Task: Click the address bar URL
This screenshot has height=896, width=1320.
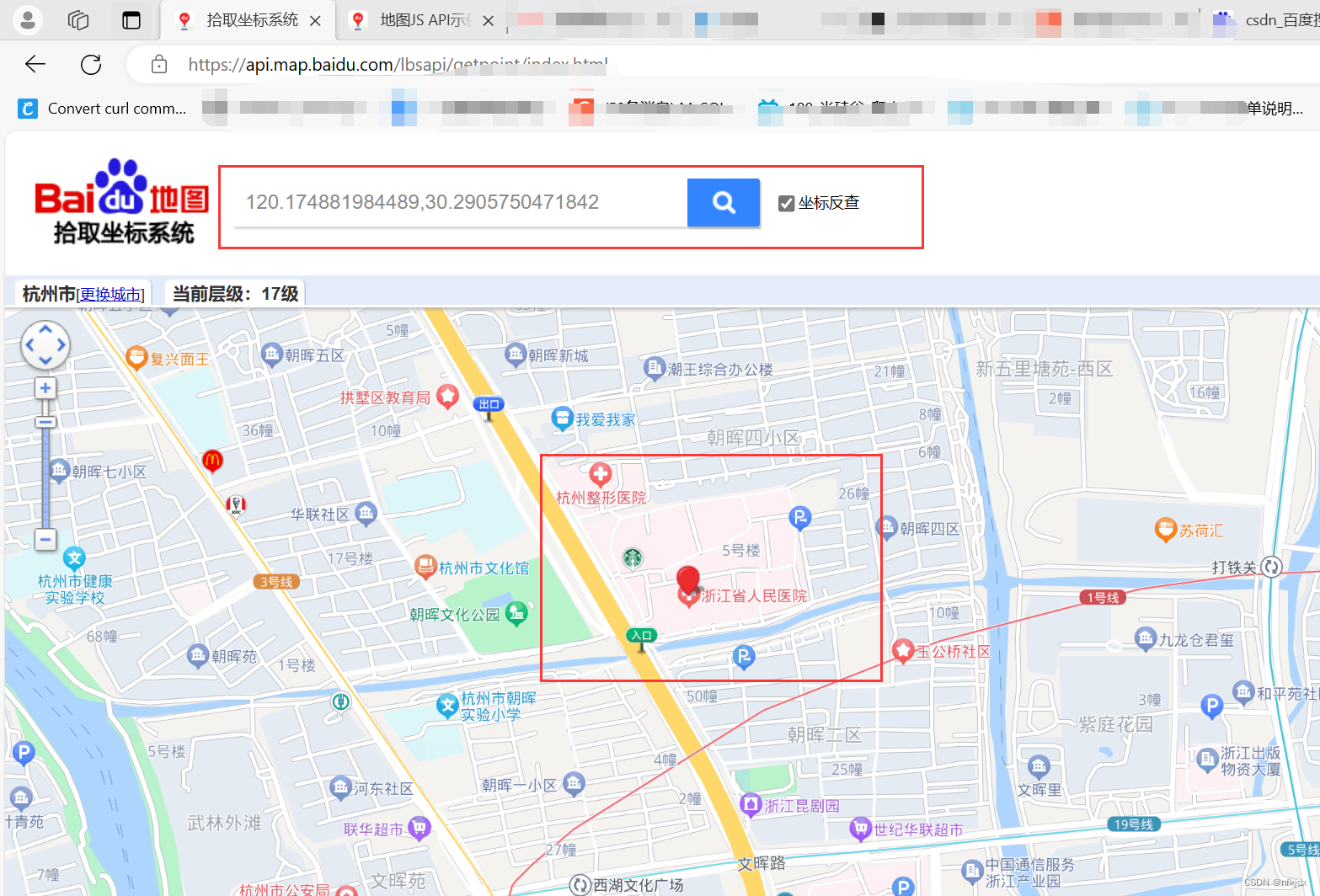Action: (x=398, y=64)
